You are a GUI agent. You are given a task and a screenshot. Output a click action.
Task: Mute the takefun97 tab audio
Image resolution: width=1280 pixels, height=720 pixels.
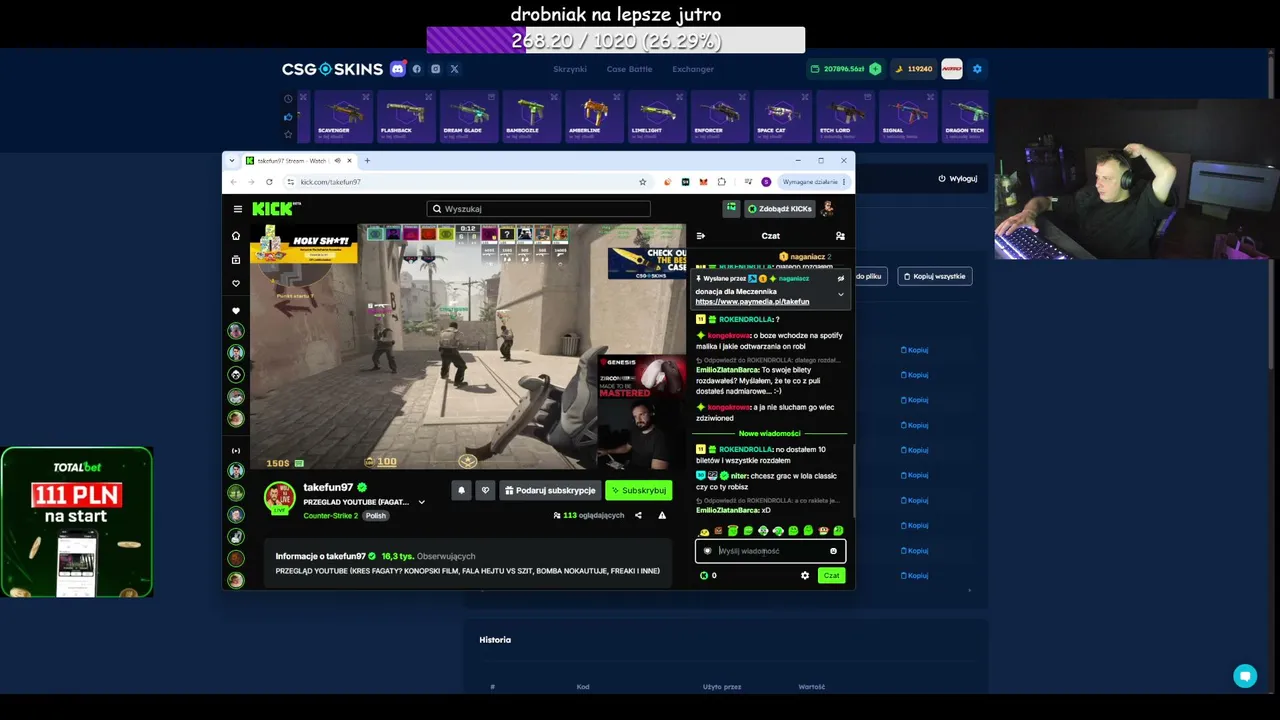(337, 161)
